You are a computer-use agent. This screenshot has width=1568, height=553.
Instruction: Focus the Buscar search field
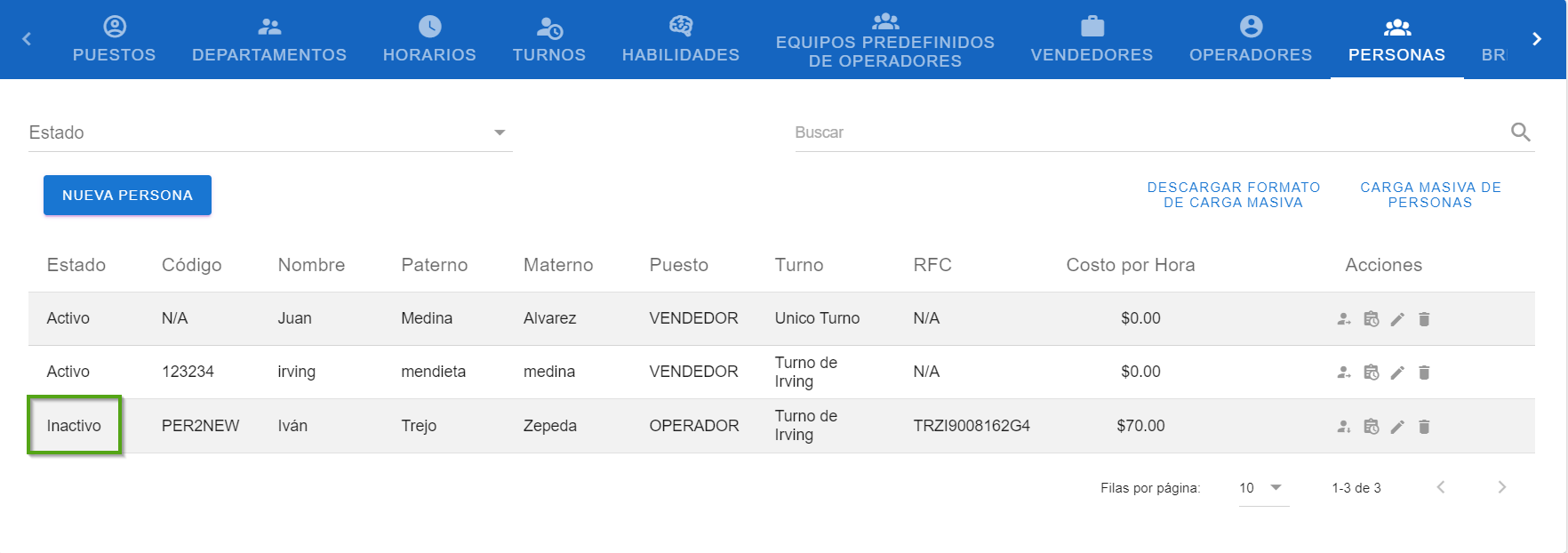click(1147, 132)
